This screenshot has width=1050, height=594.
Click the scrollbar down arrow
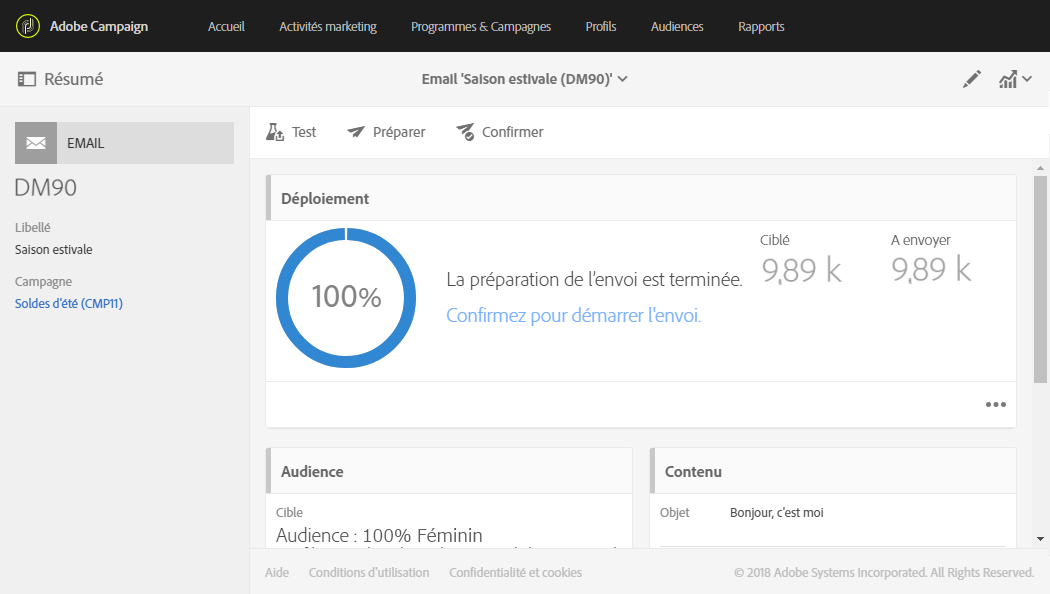1040,538
